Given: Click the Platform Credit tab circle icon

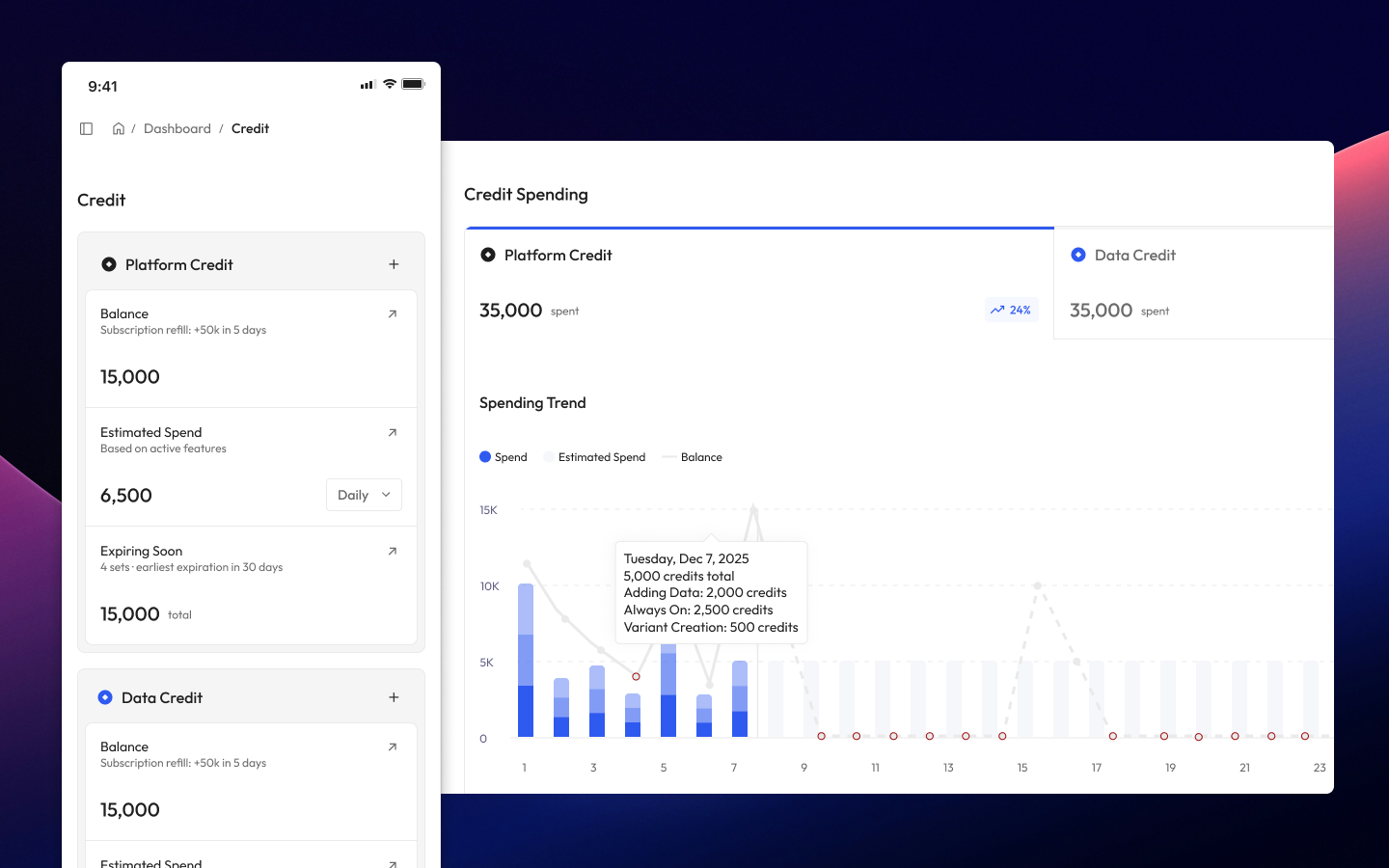Looking at the screenshot, I should pyautogui.click(x=488, y=255).
